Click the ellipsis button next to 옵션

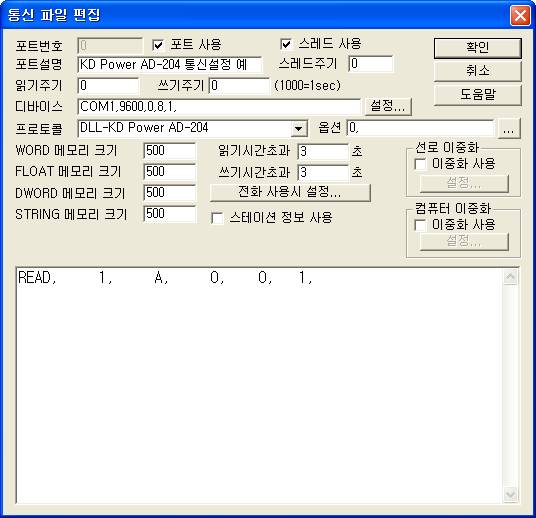(509, 129)
